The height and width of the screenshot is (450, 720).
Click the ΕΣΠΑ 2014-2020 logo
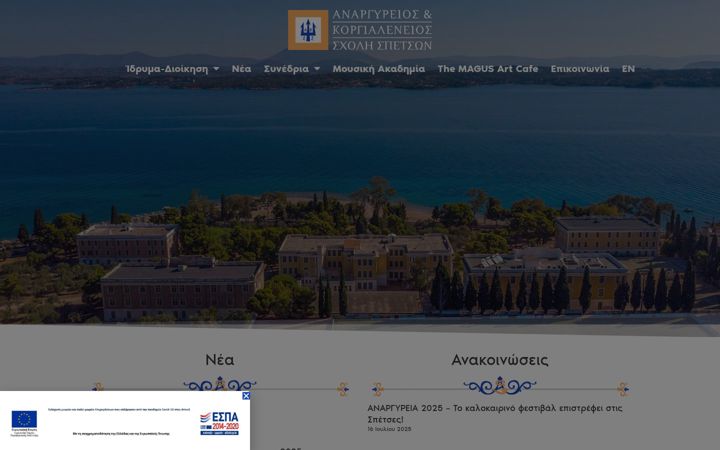point(219,423)
